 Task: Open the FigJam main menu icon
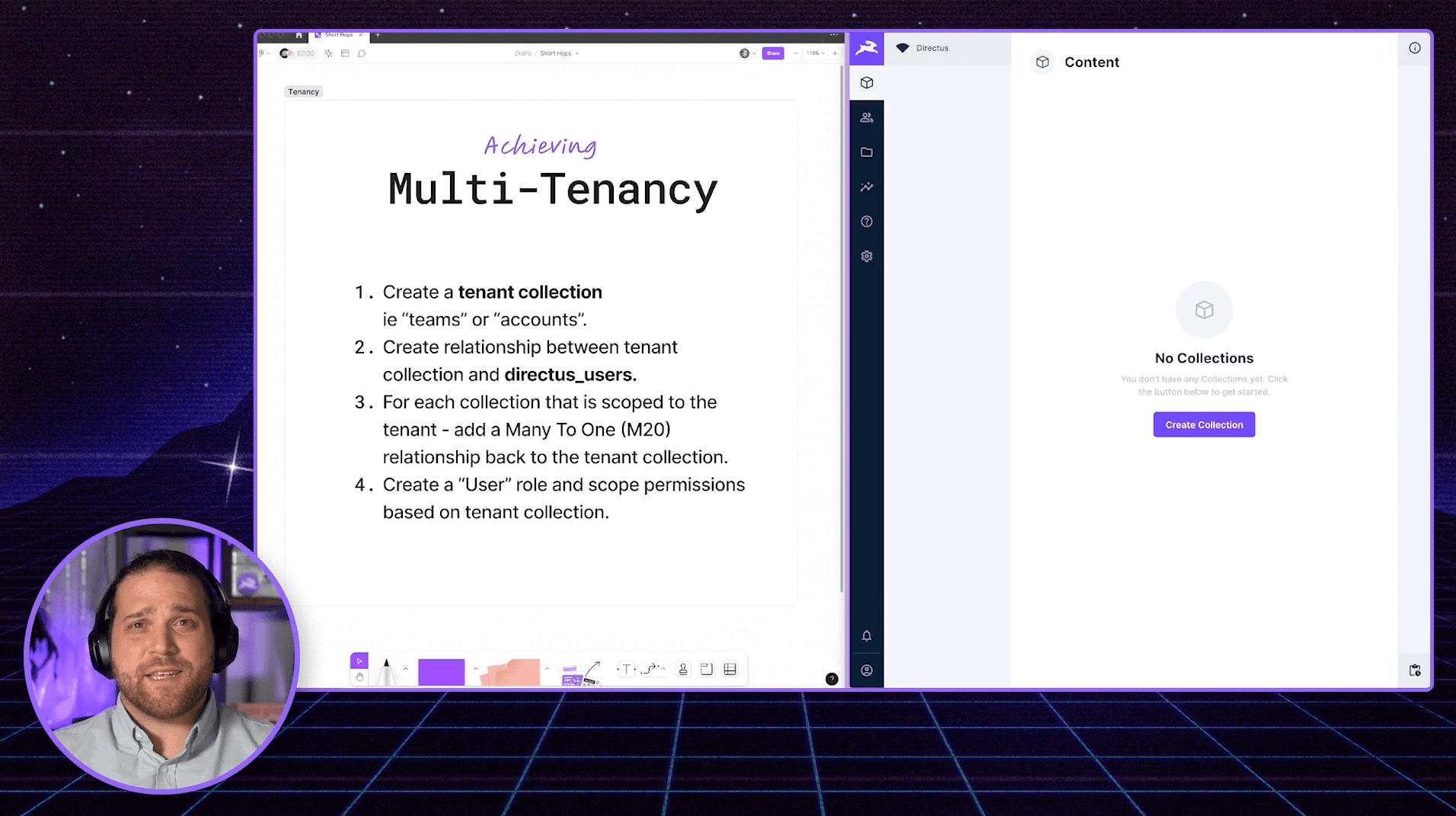tap(263, 53)
